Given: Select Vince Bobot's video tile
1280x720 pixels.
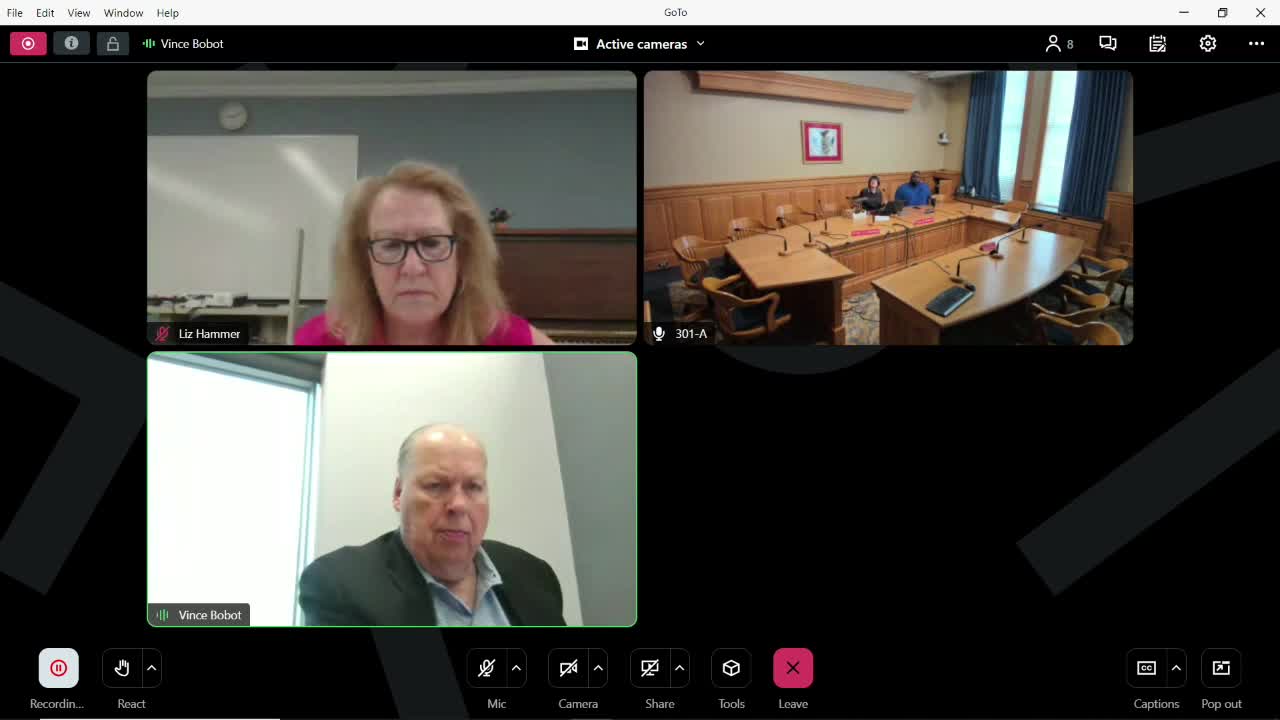Looking at the screenshot, I should [392, 489].
